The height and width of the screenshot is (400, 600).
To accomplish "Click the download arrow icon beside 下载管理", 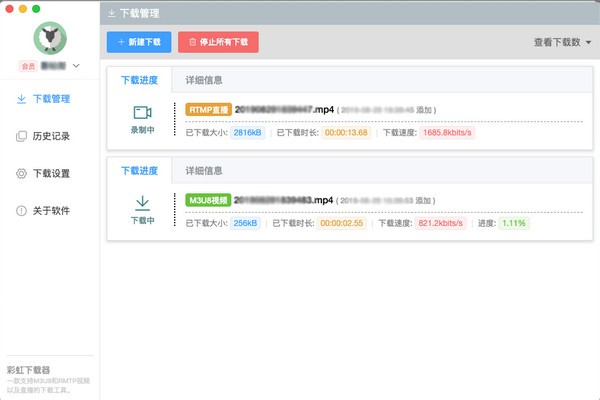I will pos(21,99).
